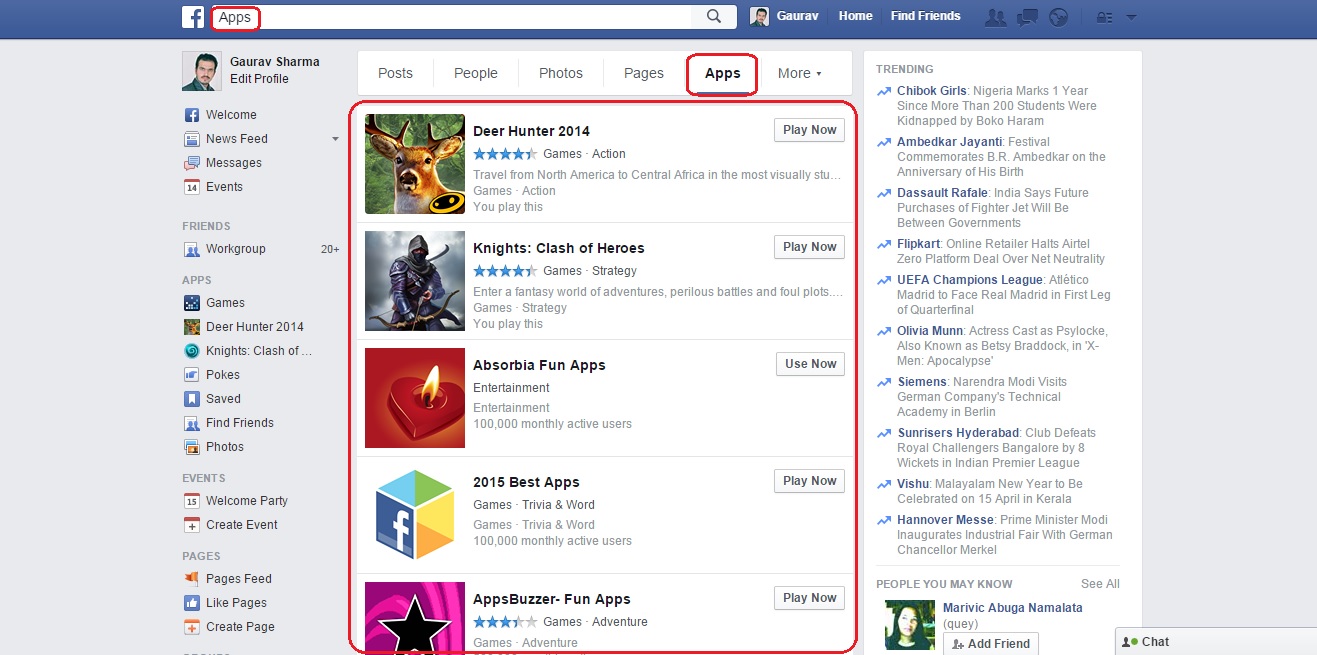Expand the More dropdown tab
This screenshot has width=1317, height=655.
799,73
